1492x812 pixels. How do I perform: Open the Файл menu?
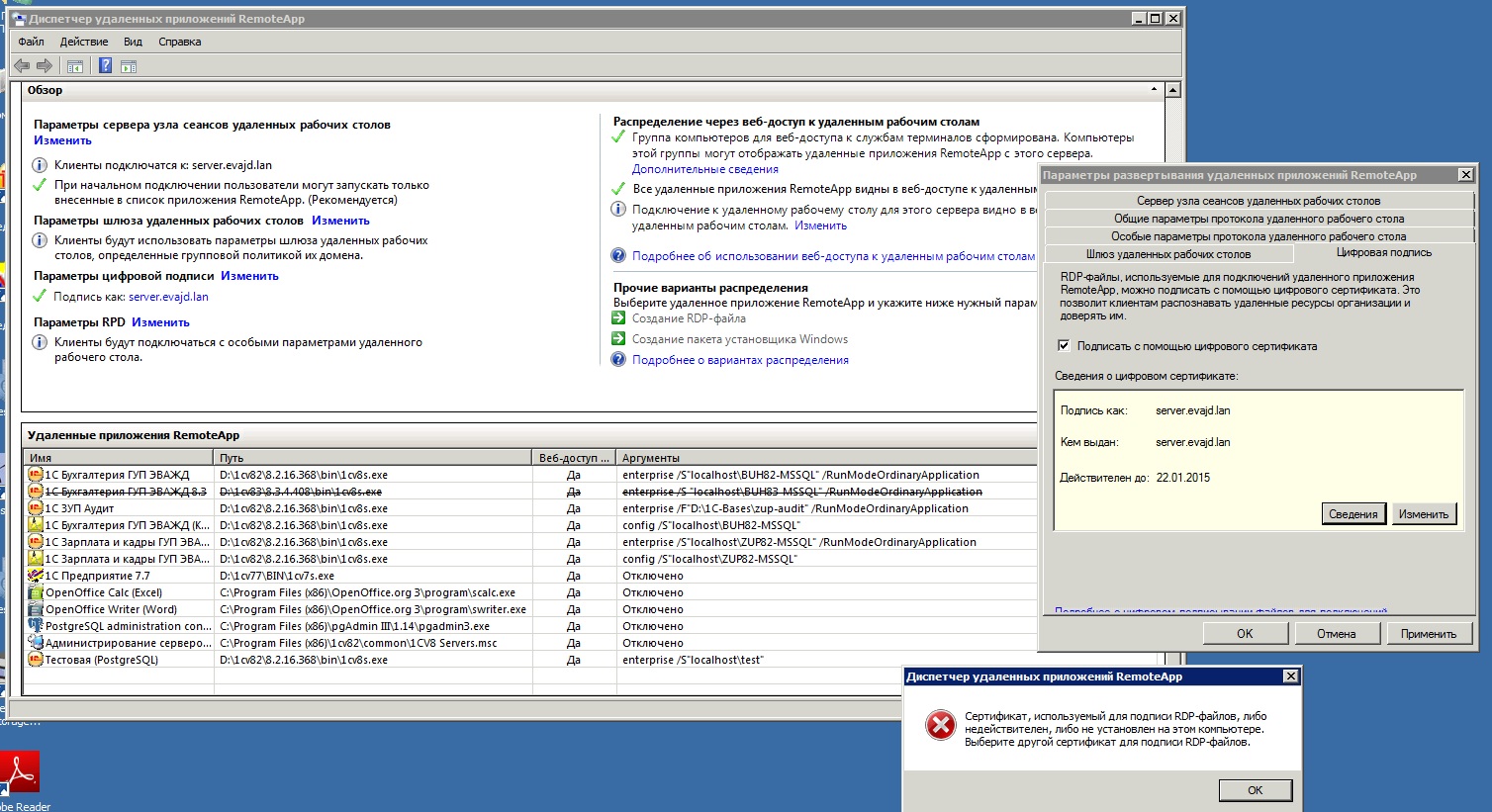(x=31, y=42)
